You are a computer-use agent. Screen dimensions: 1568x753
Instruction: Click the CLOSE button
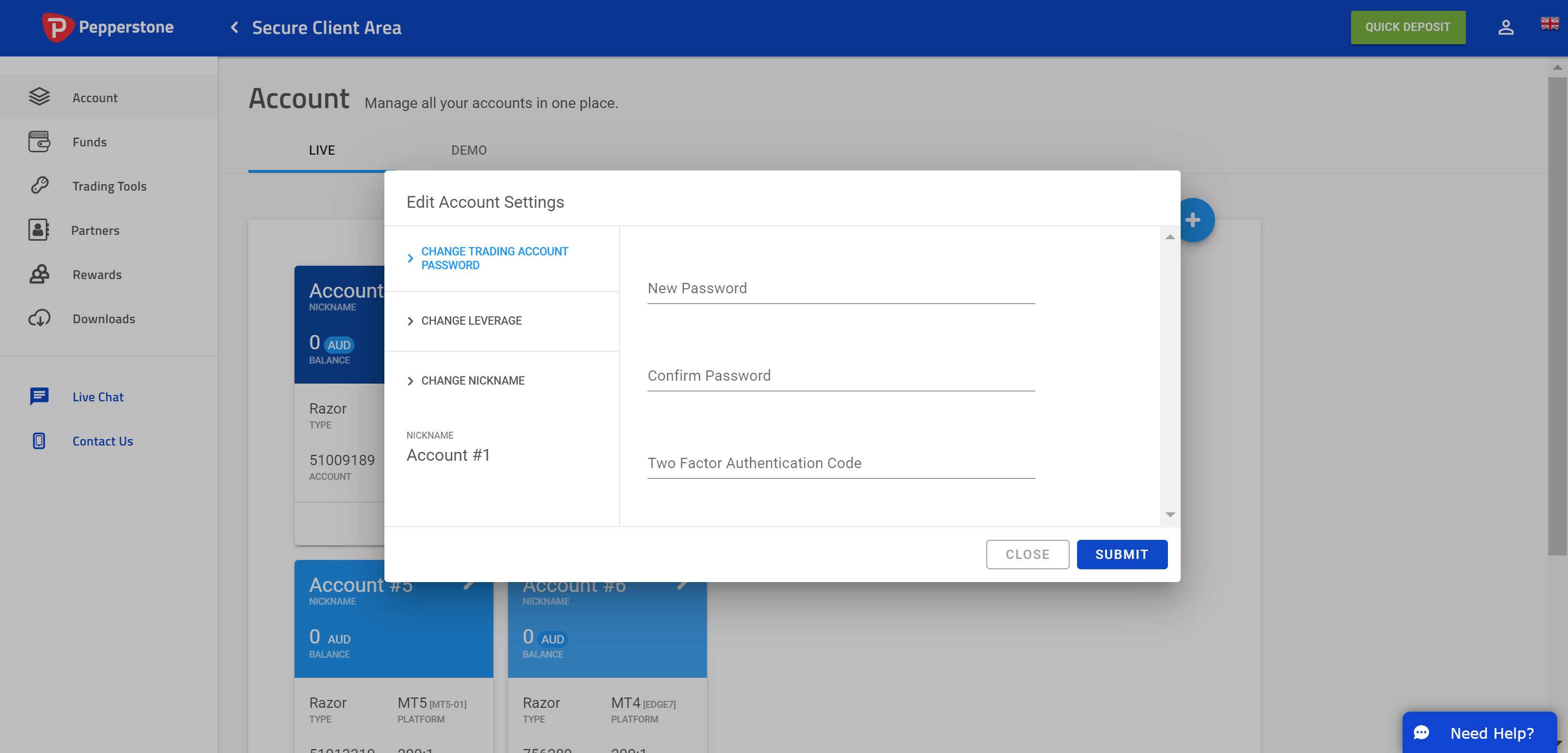click(x=1027, y=554)
